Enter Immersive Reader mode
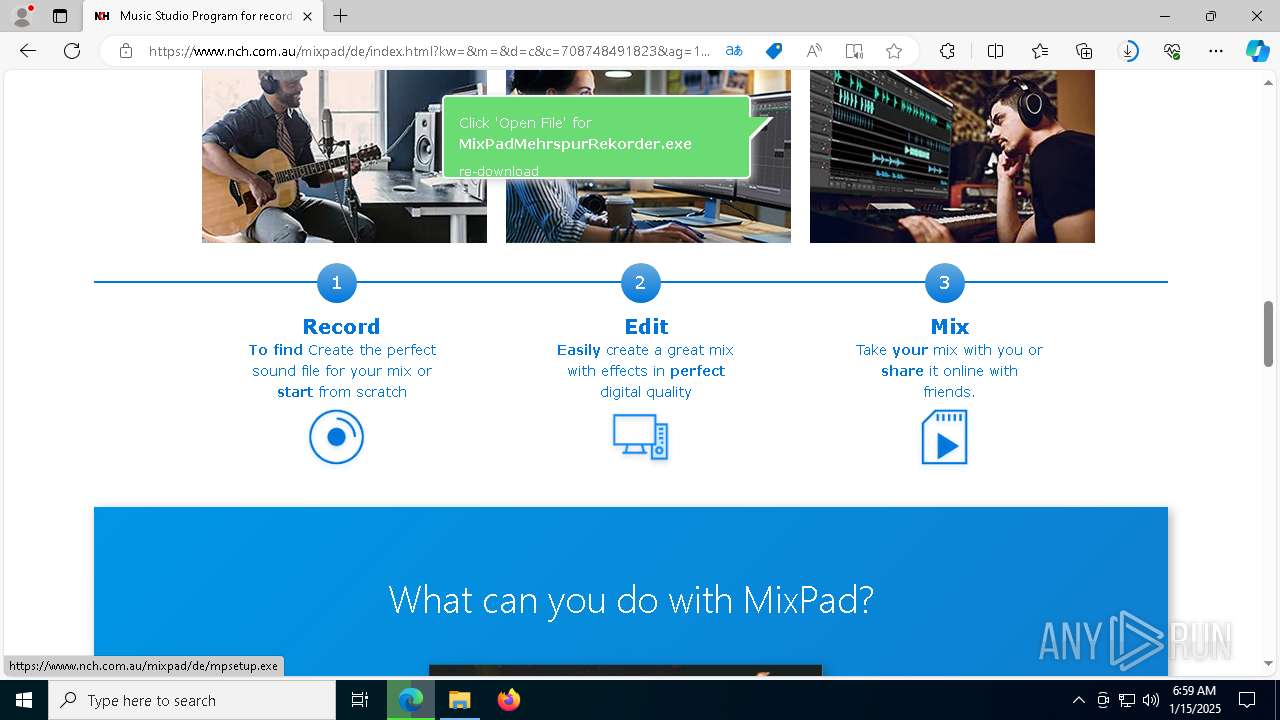 [854, 51]
